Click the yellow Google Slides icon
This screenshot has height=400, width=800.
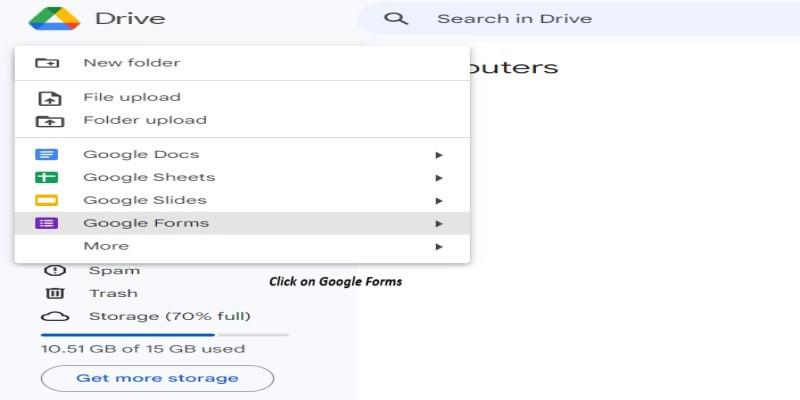(47, 200)
